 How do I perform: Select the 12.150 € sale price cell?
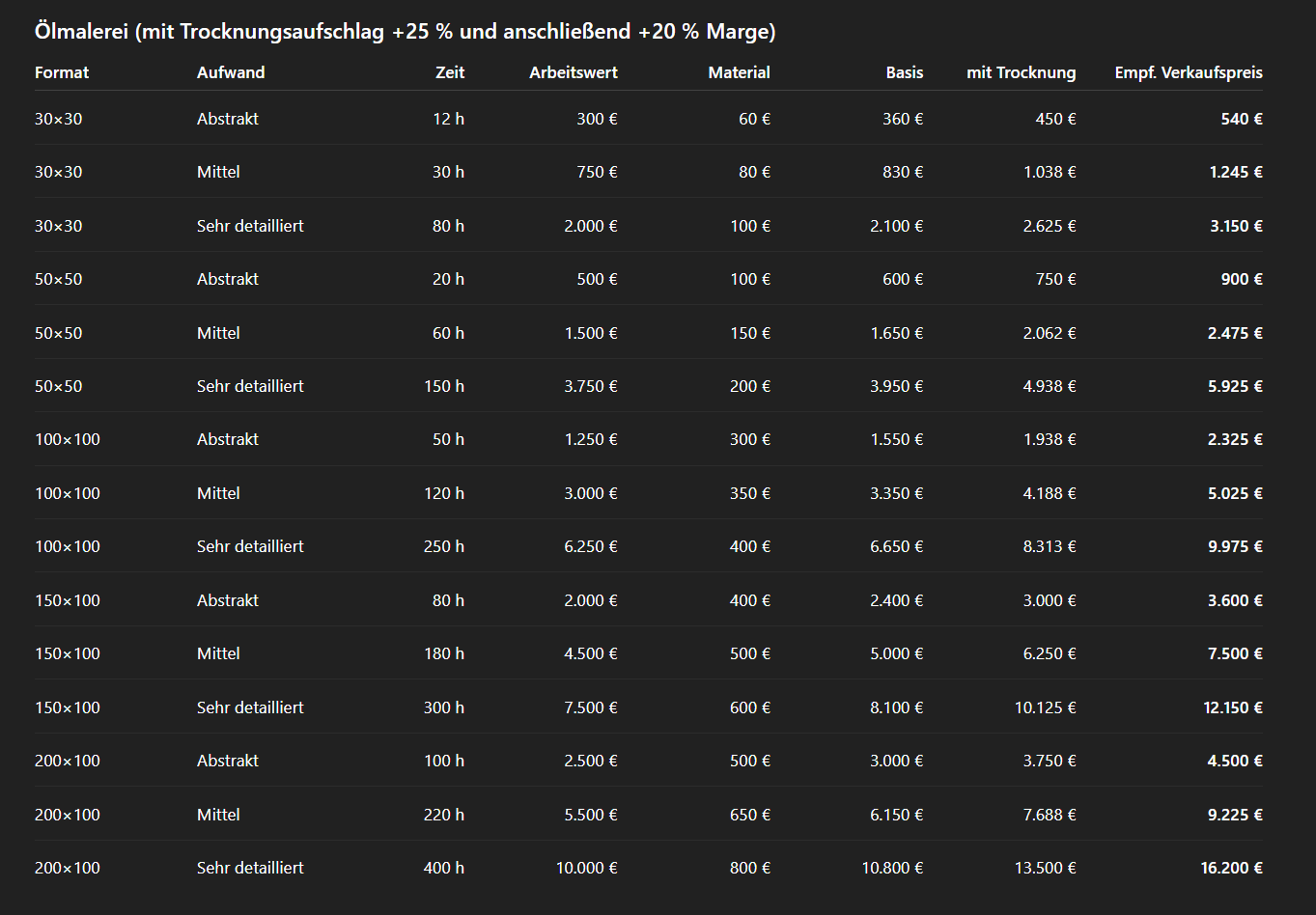point(1232,707)
